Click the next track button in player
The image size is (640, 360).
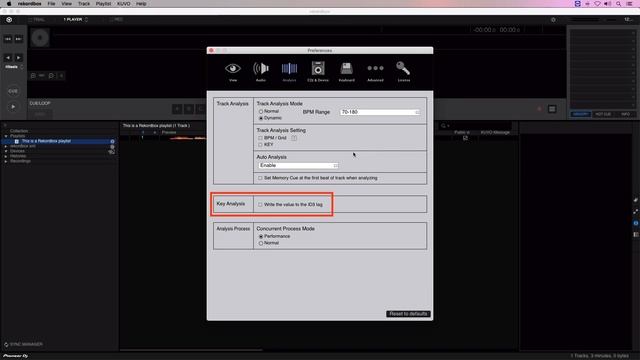(x=18, y=39)
